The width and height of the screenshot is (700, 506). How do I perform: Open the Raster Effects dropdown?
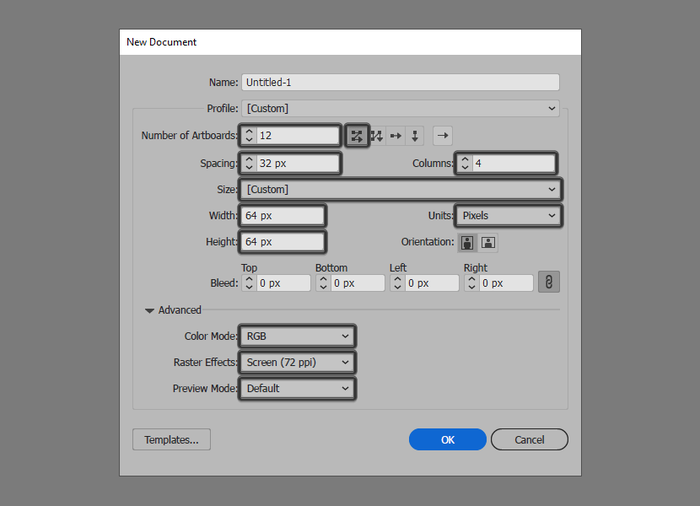[x=297, y=362]
